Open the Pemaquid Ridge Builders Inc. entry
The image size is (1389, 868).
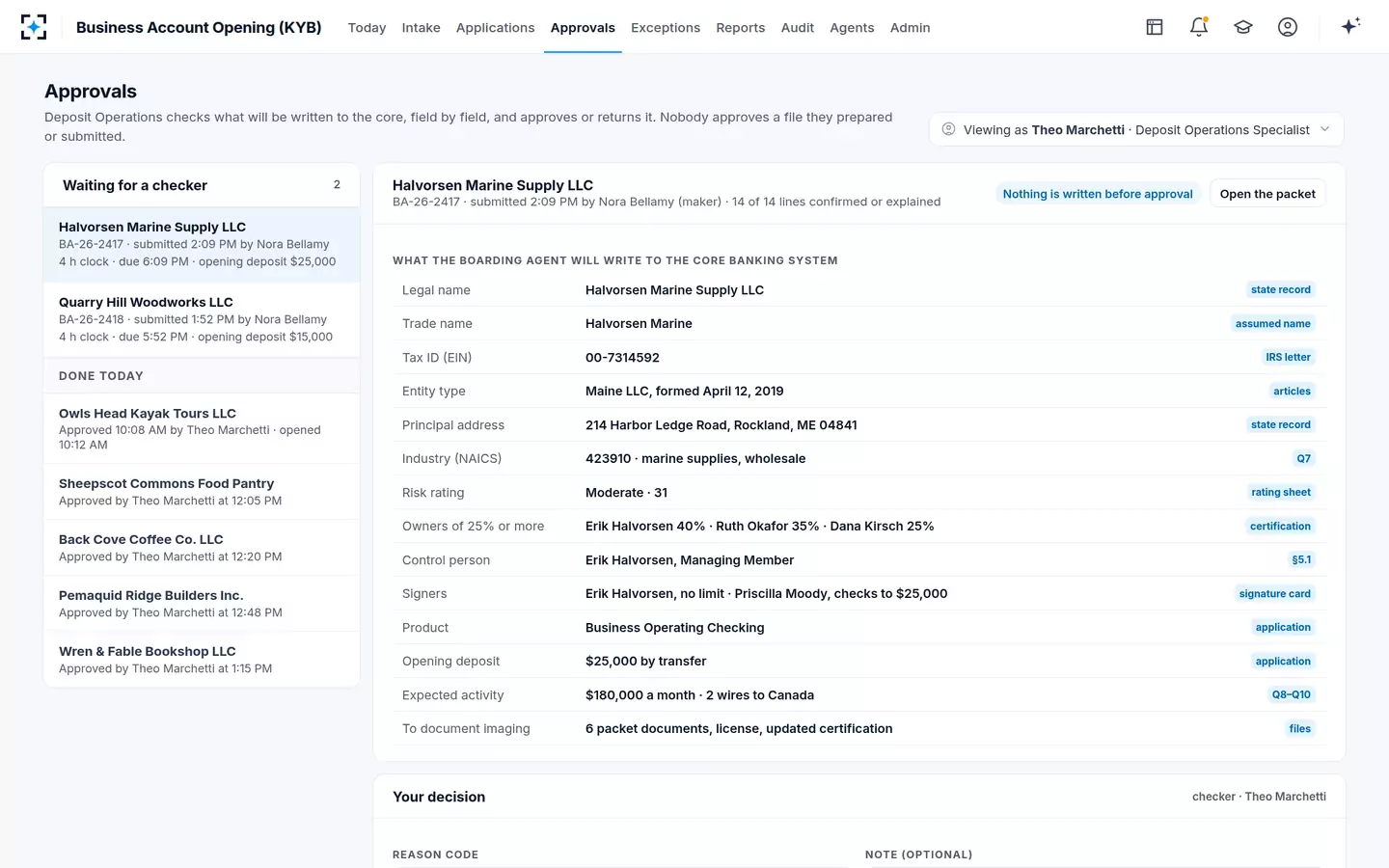[x=202, y=604]
